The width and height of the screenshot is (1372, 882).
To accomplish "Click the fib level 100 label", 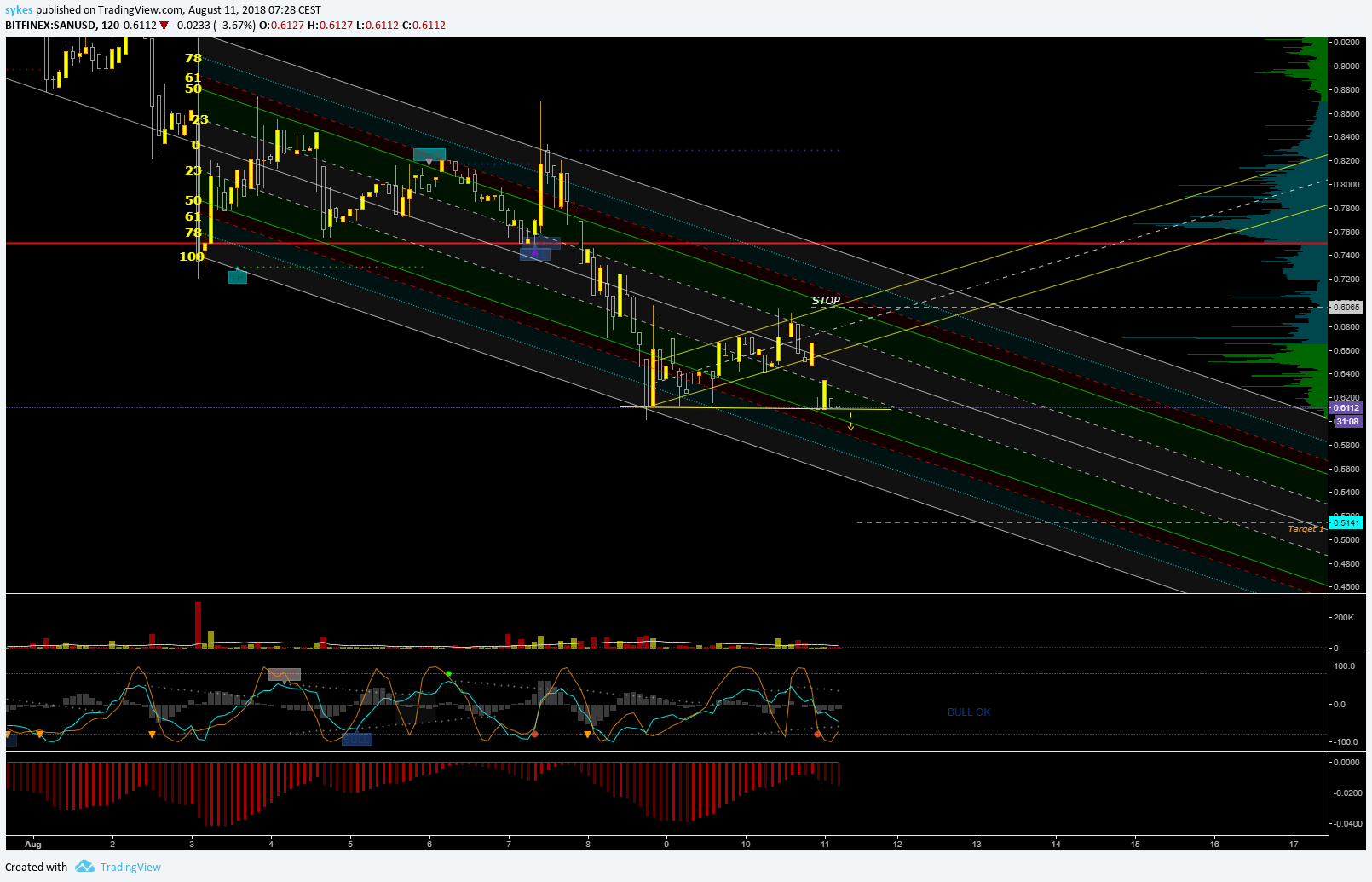I will point(192,257).
